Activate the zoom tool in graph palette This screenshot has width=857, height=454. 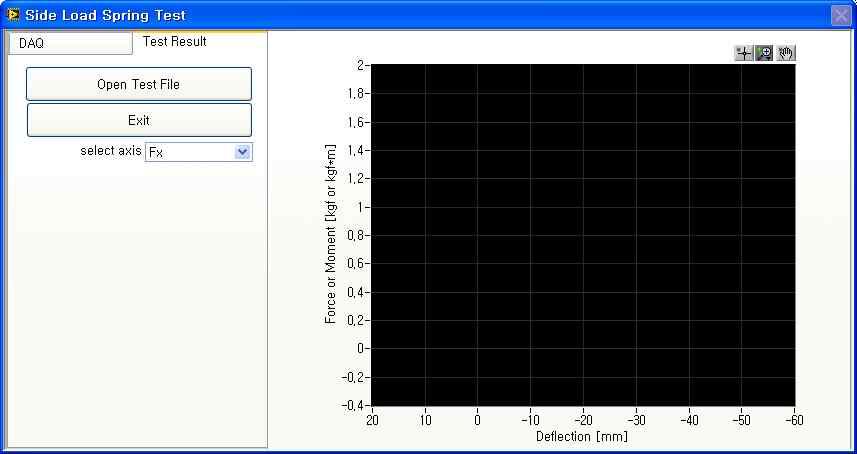(x=764, y=53)
